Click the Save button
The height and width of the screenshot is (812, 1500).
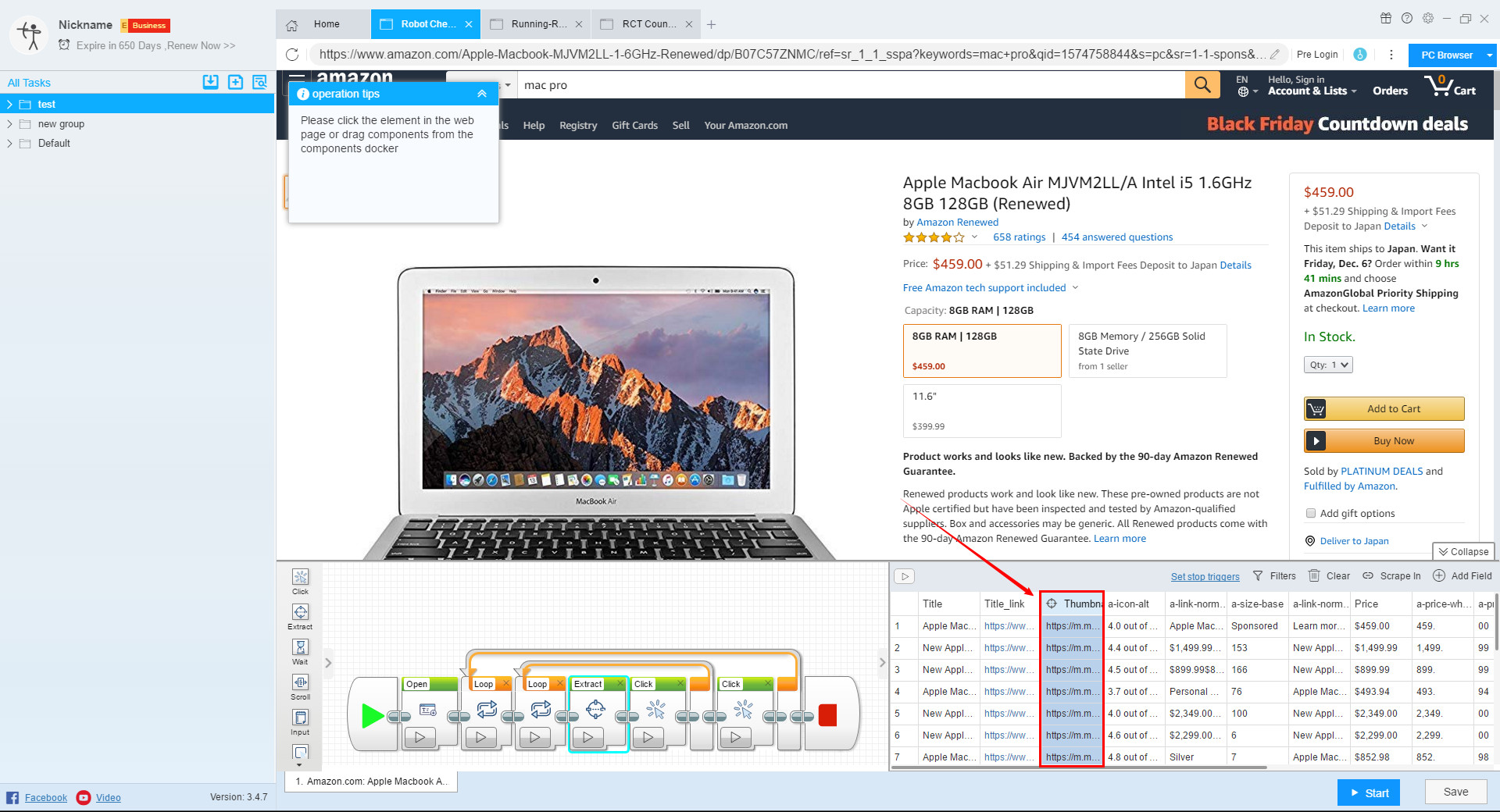pos(1455,792)
